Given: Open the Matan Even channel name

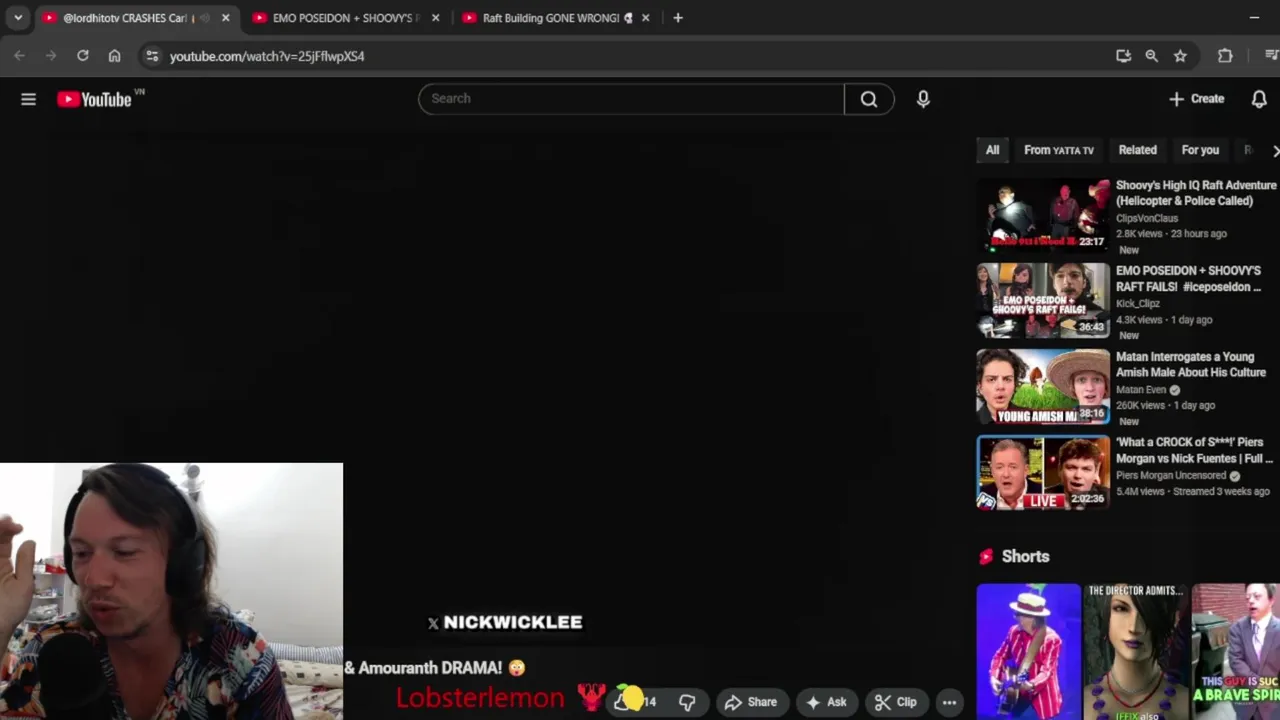Looking at the screenshot, I should point(1141,390).
